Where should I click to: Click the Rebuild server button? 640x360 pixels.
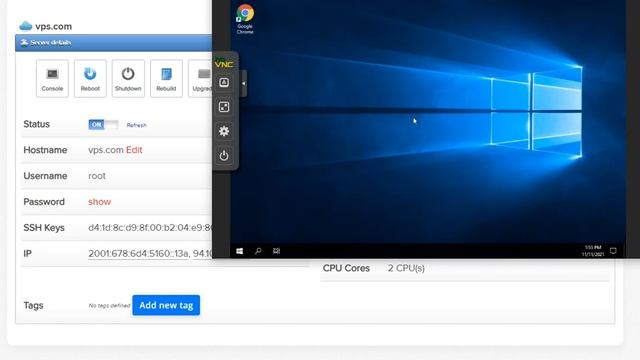click(166, 78)
